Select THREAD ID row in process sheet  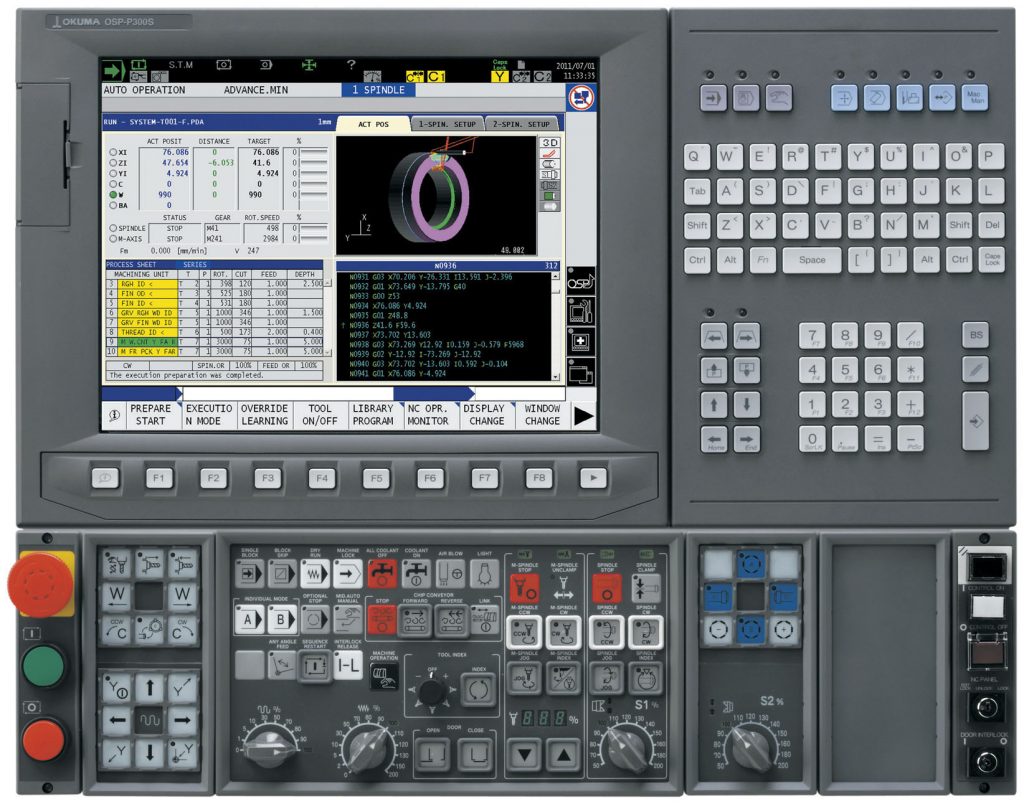[214, 332]
